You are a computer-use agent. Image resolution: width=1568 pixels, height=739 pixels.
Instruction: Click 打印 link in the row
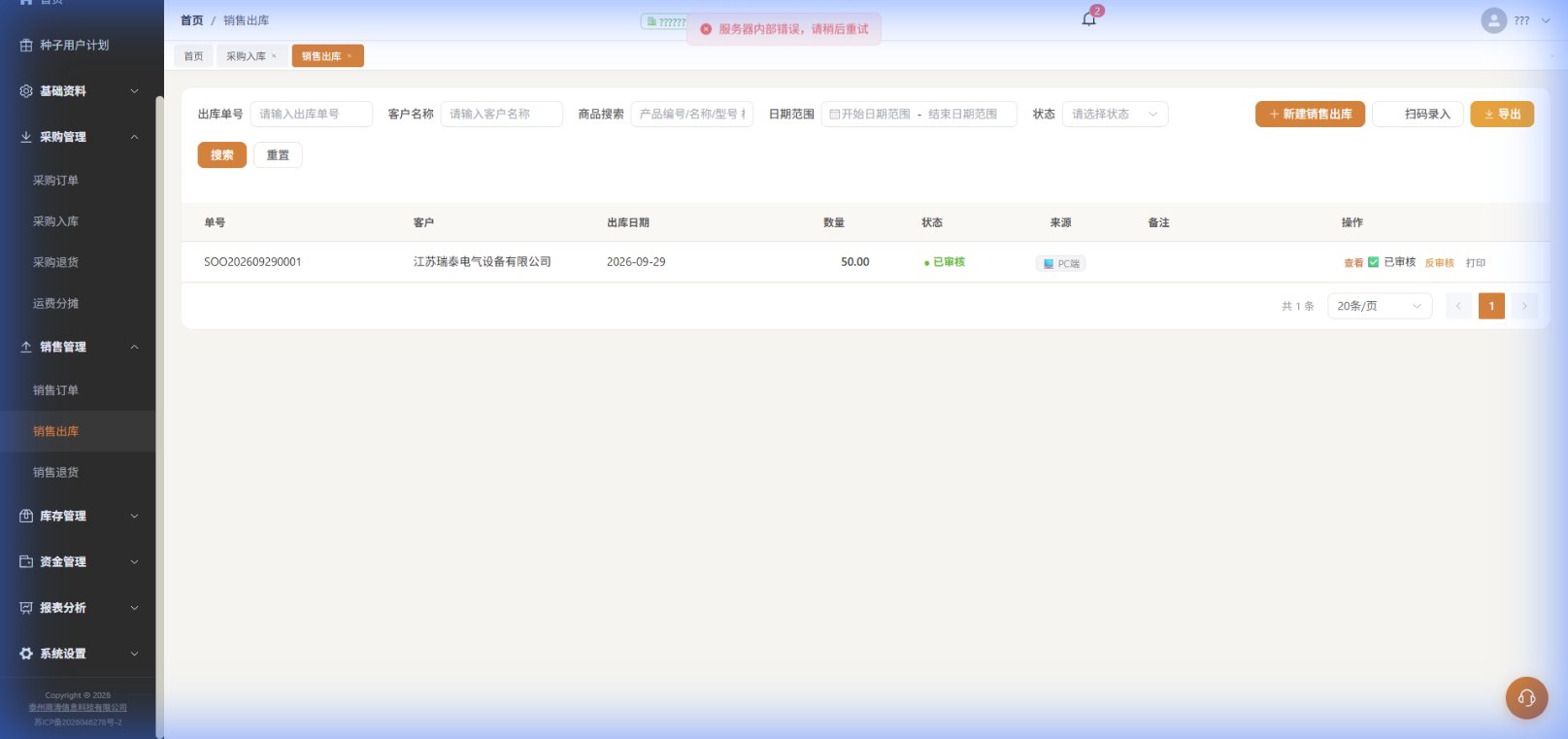click(x=1476, y=263)
